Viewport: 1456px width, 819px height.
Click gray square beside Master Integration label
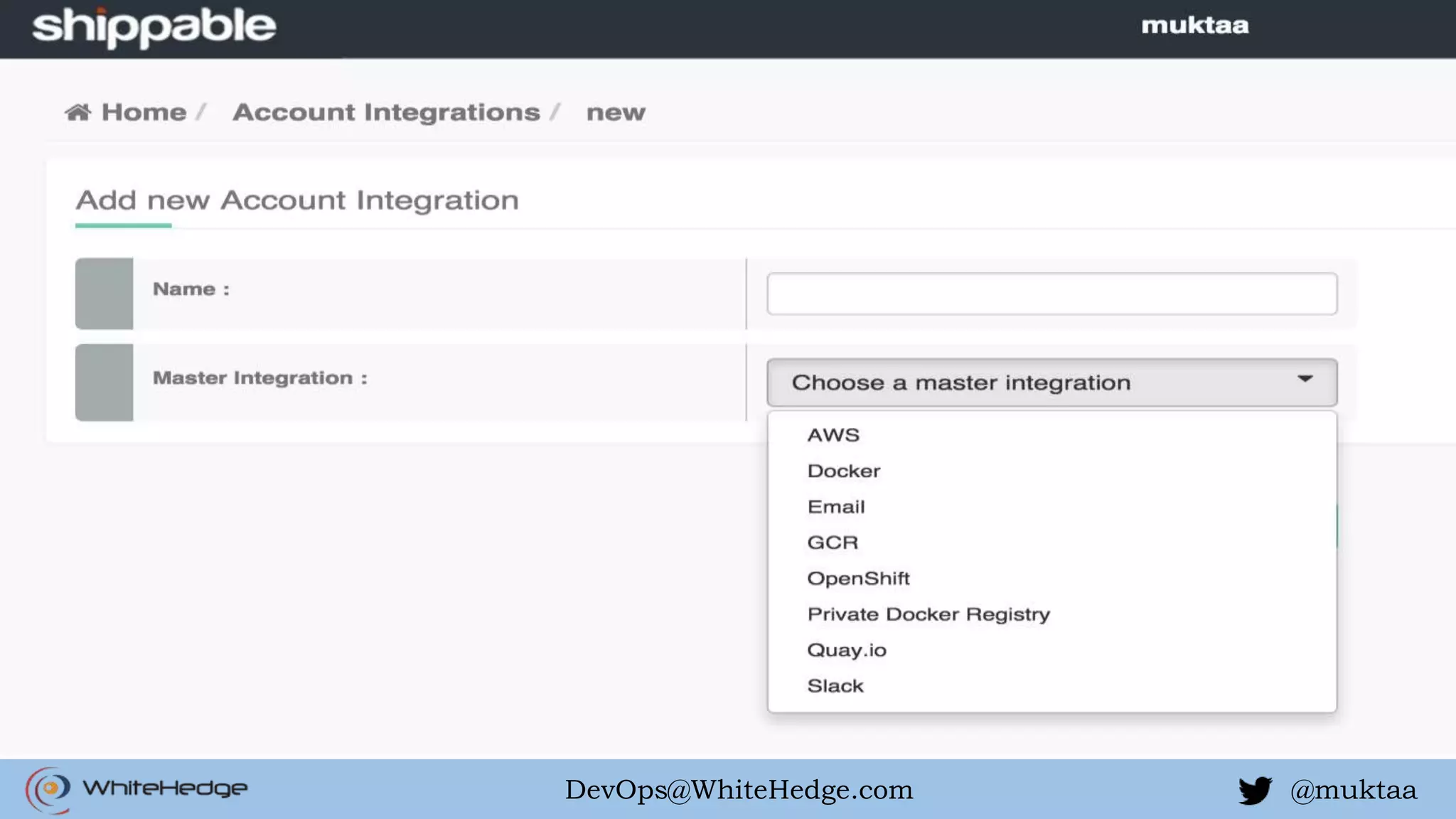coord(104,382)
